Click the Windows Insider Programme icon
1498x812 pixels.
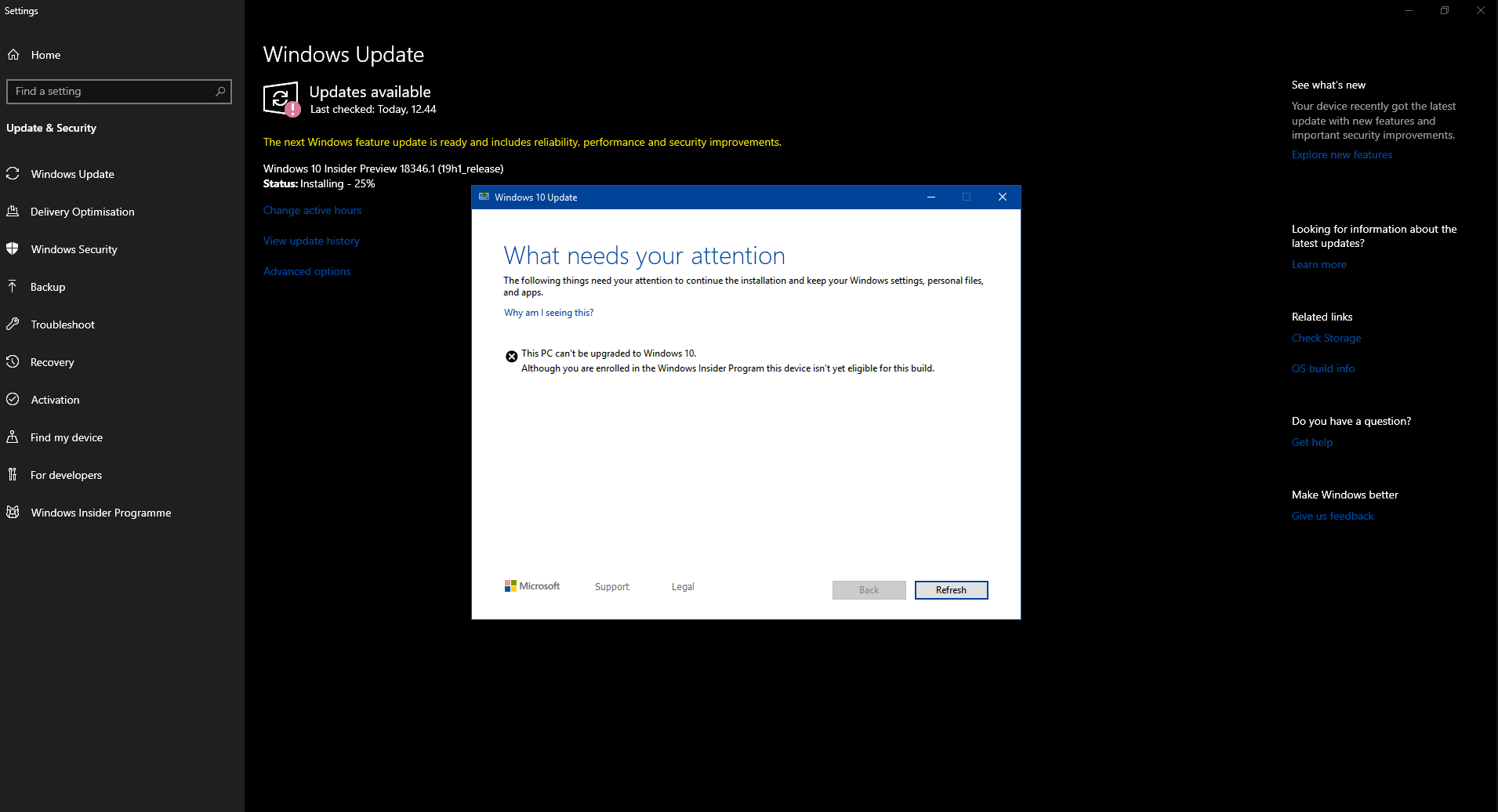[x=13, y=513]
